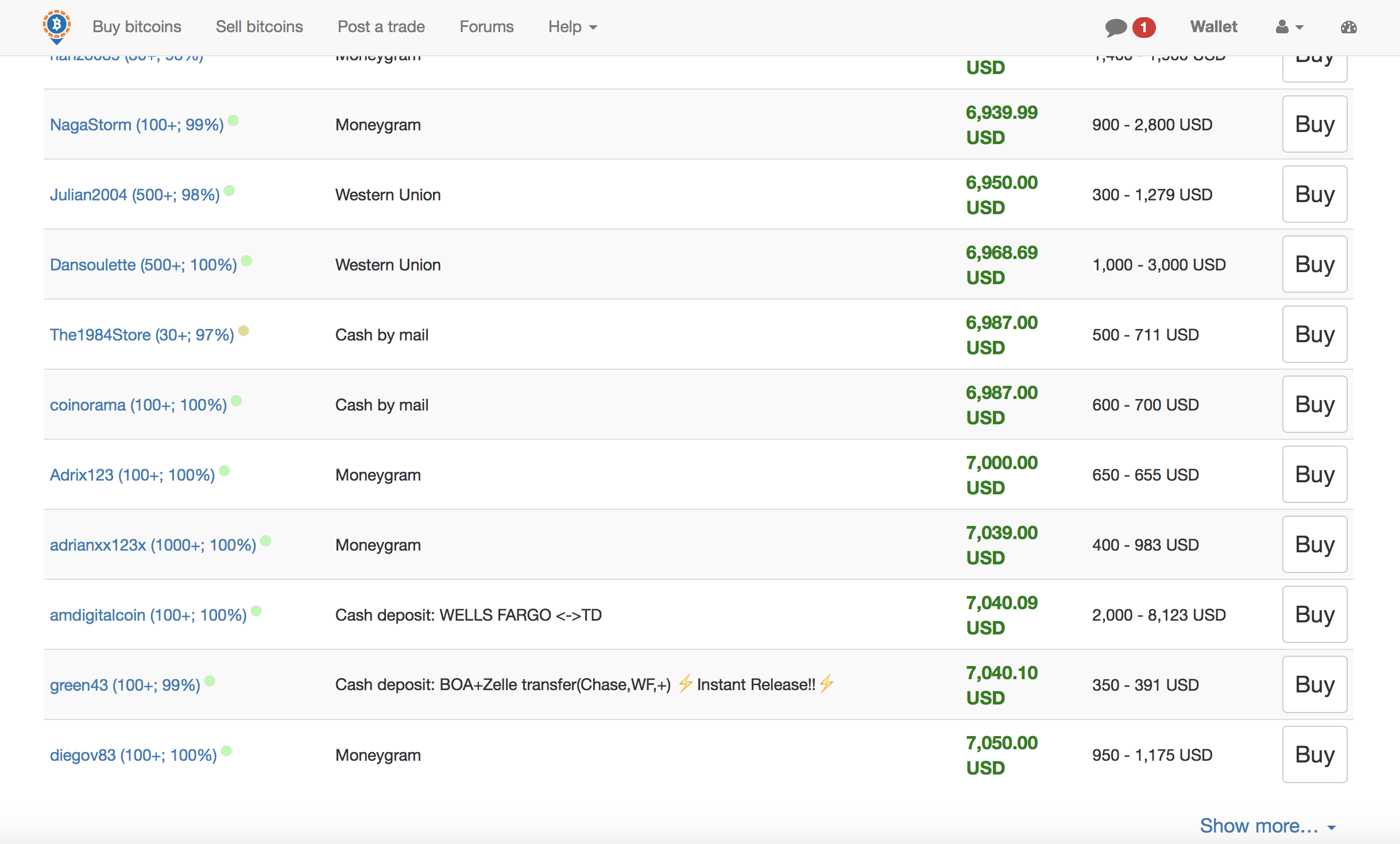Open the dashboard gauge icon

(1348, 27)
